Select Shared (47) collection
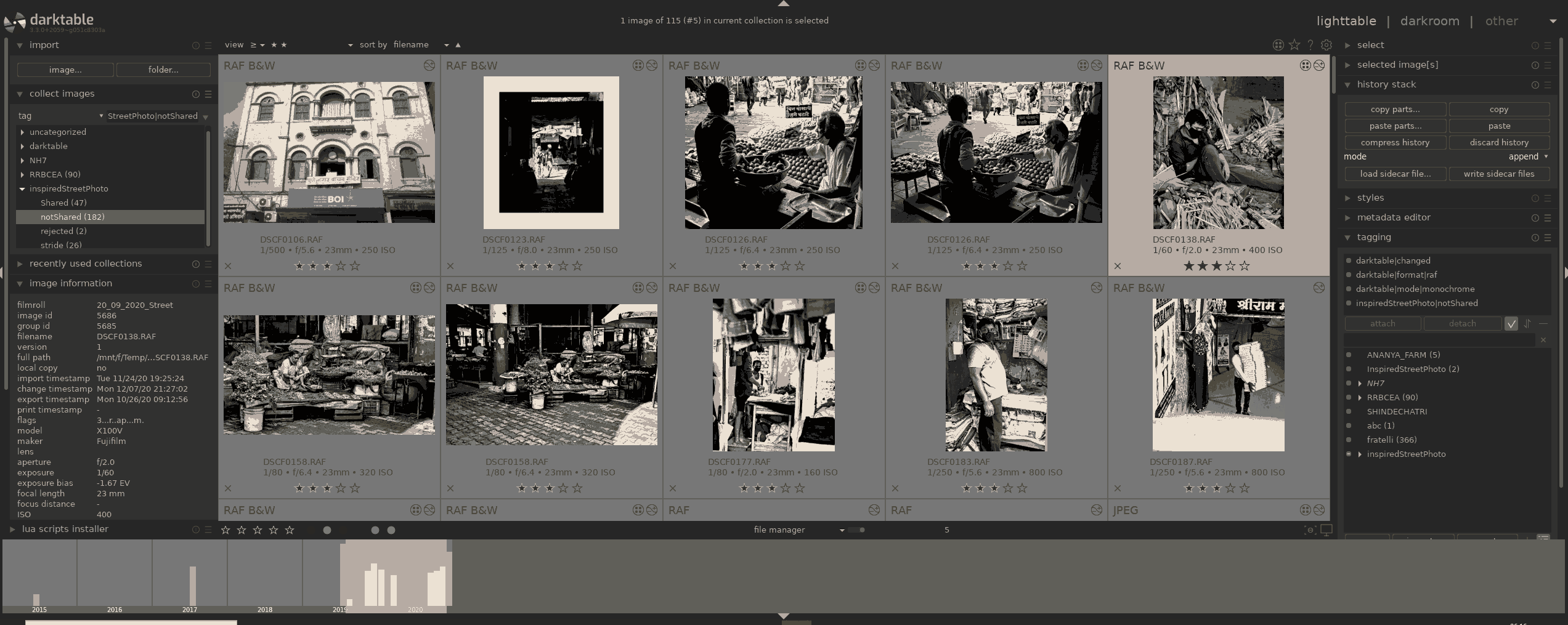This screenshot has width=1568, height=625. tap(63, 203)
